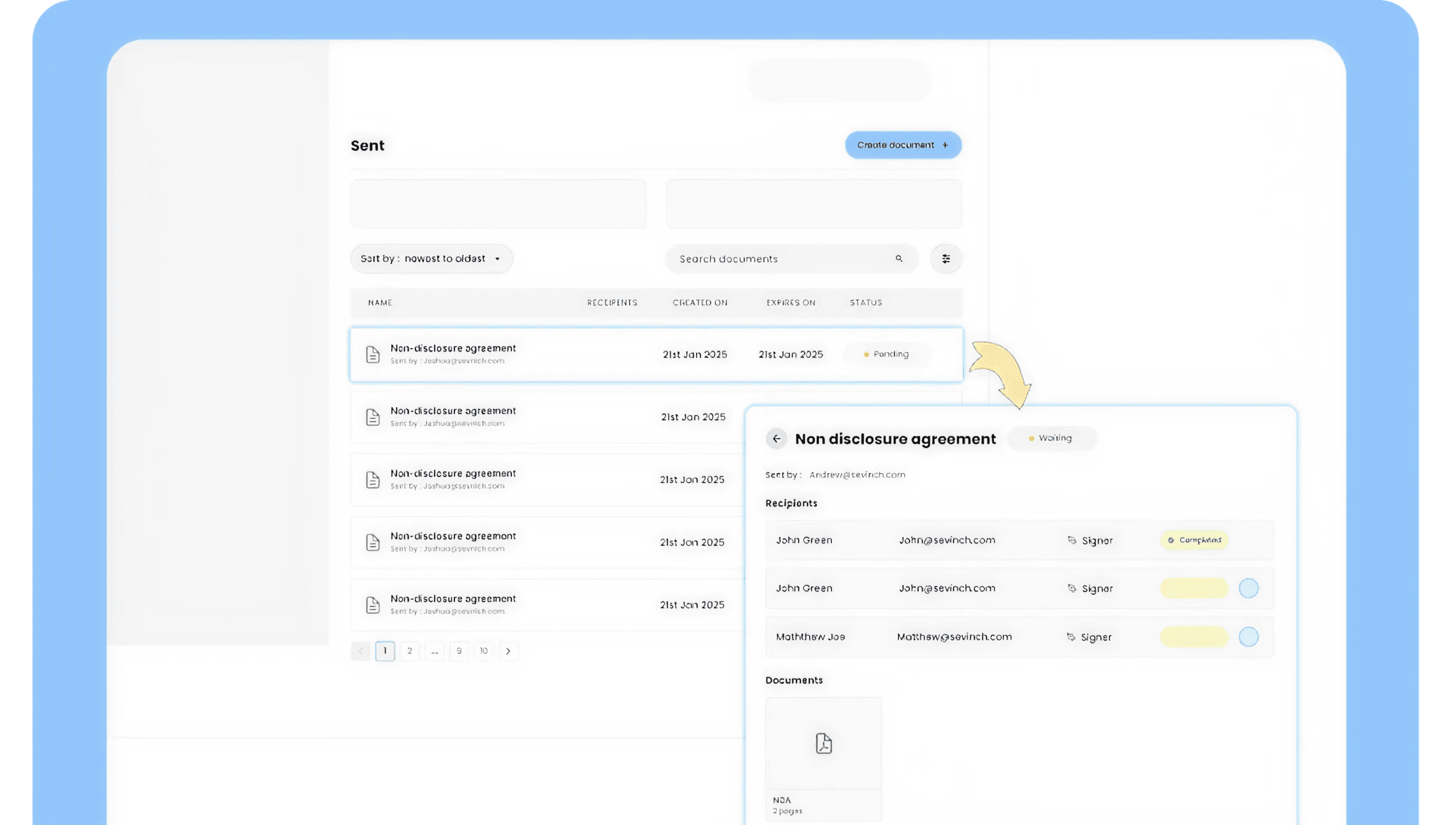1456x825 pixels.
Task: Select page 10 in pagination
Action: 483,651
